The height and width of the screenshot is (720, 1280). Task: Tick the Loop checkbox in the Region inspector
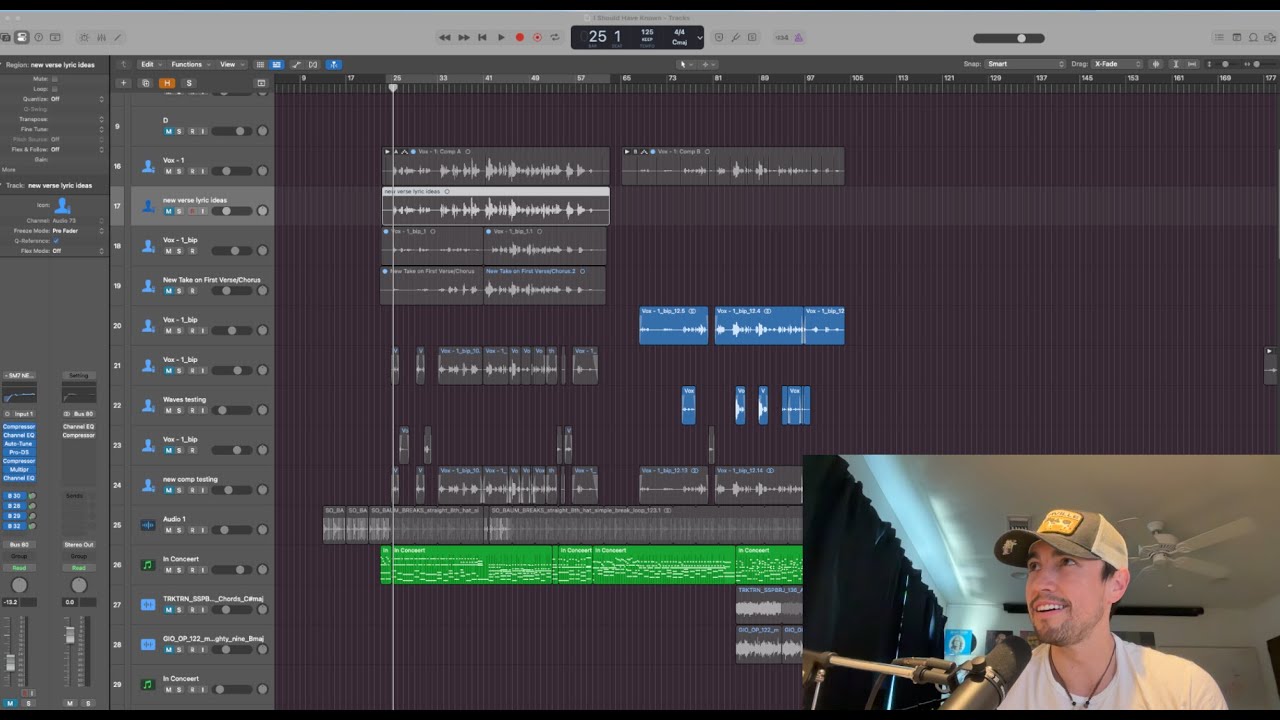[x=54, y=89]
